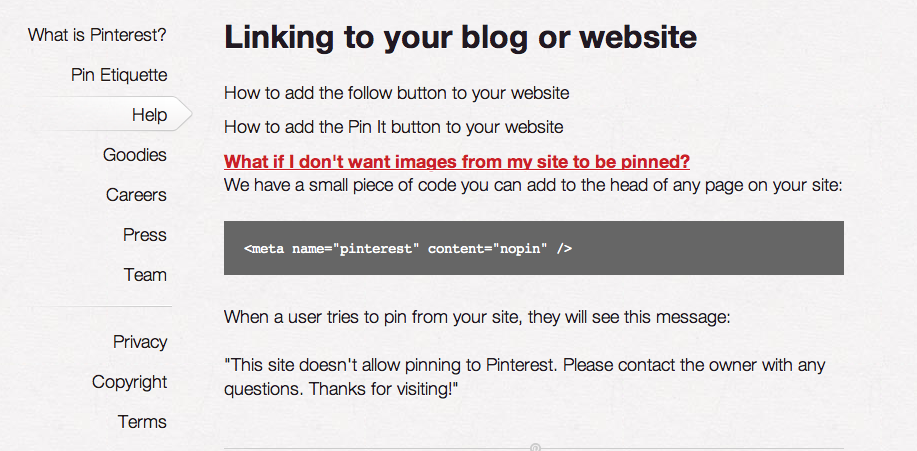Open the What is Pinterest? page
Screen dimensions: 917x451
point(97,35)
